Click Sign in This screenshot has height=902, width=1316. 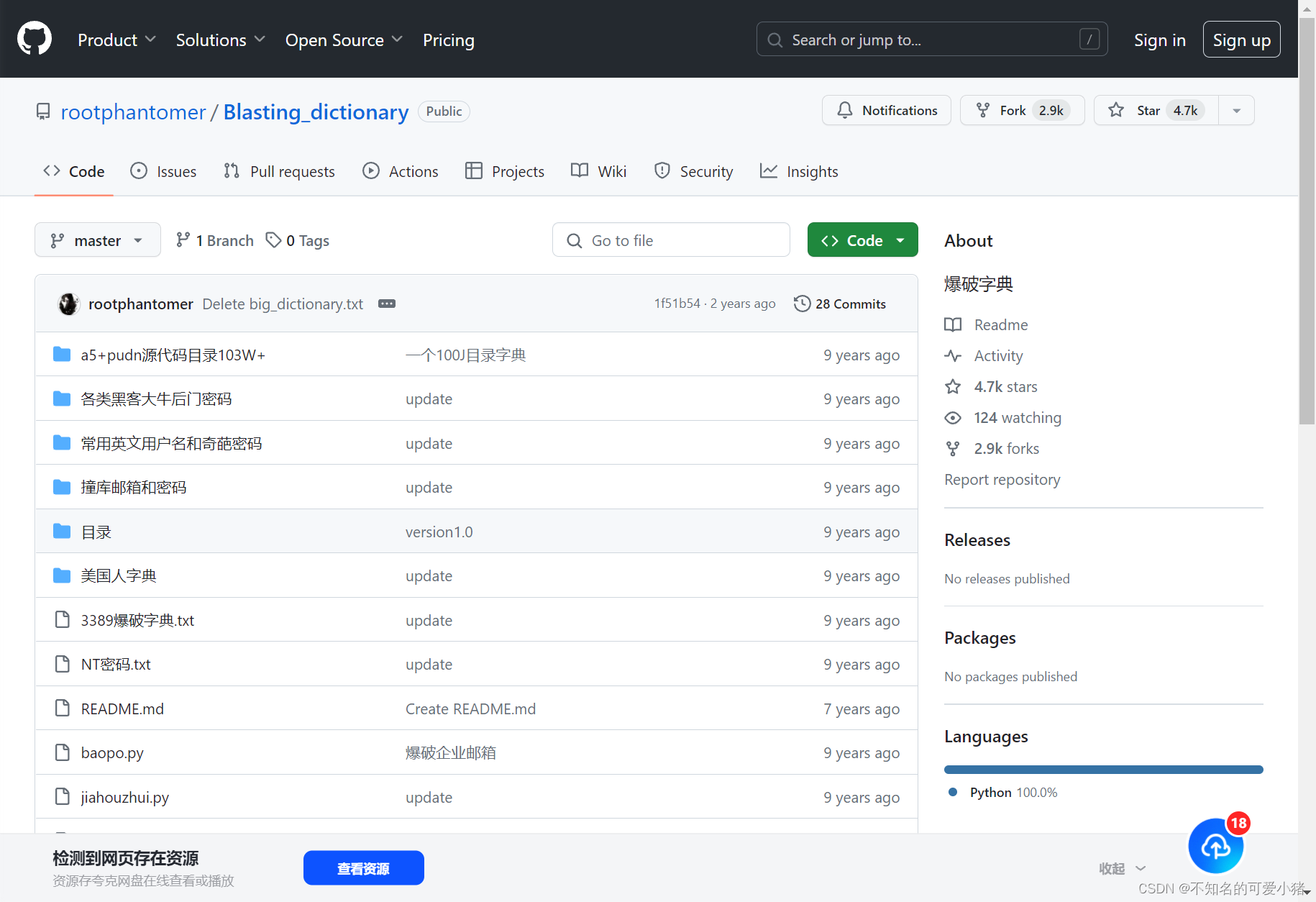pos(1159,40)
